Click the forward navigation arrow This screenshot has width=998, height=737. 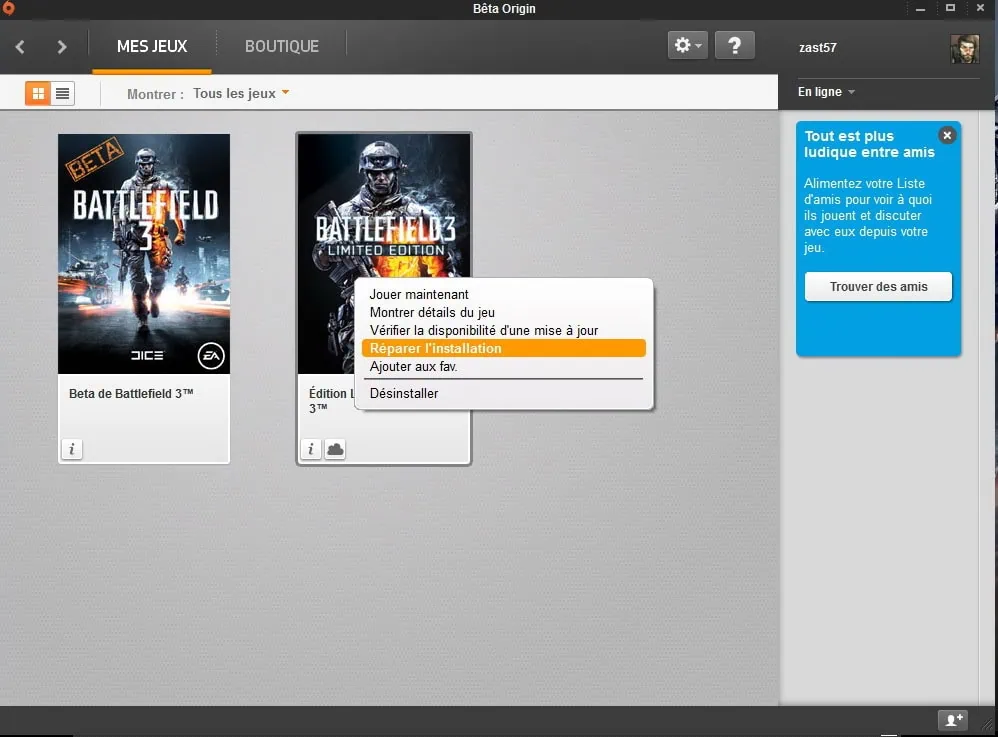[62, 47]
